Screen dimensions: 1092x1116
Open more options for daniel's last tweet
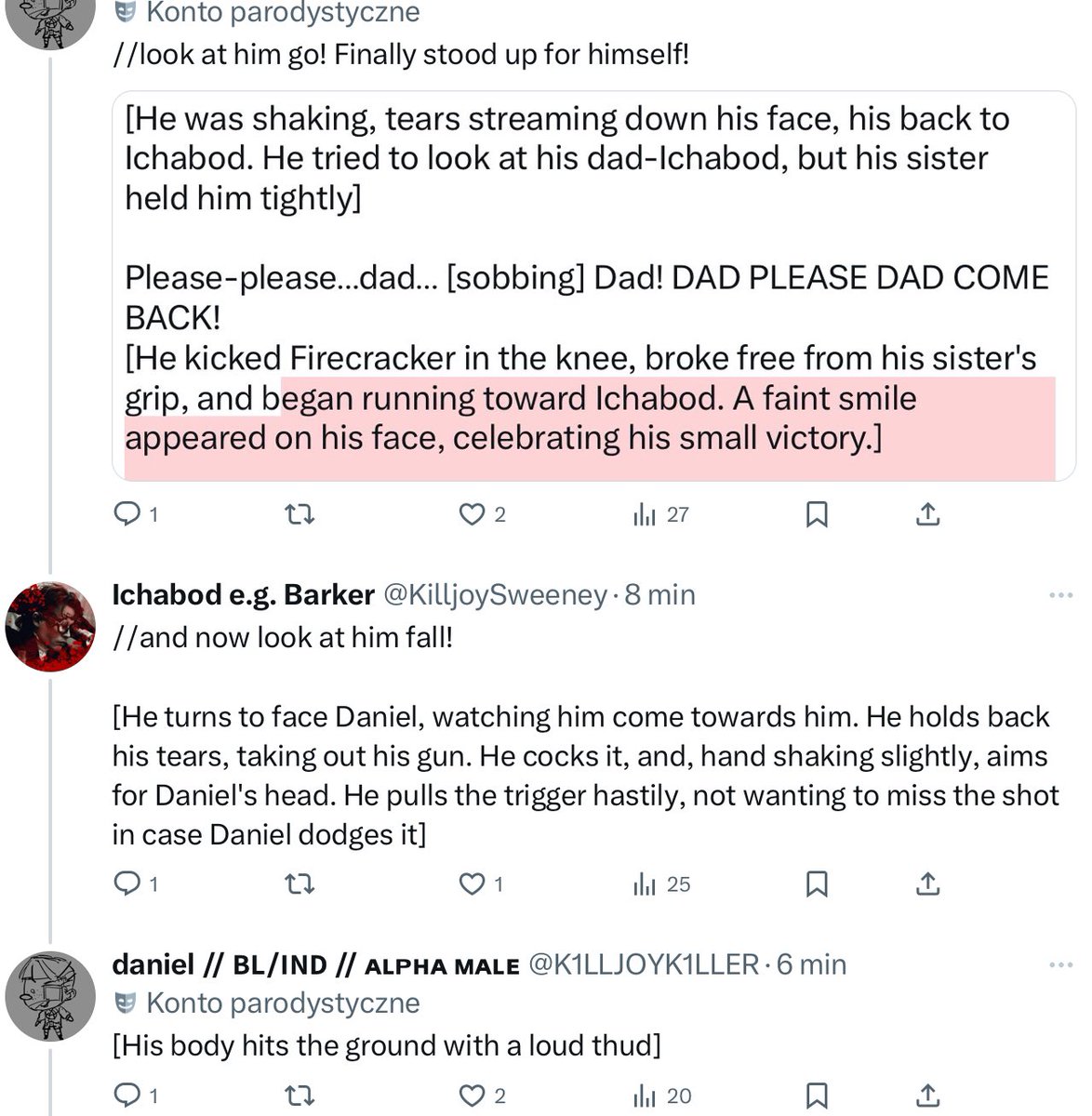[x=1060, y=965]
